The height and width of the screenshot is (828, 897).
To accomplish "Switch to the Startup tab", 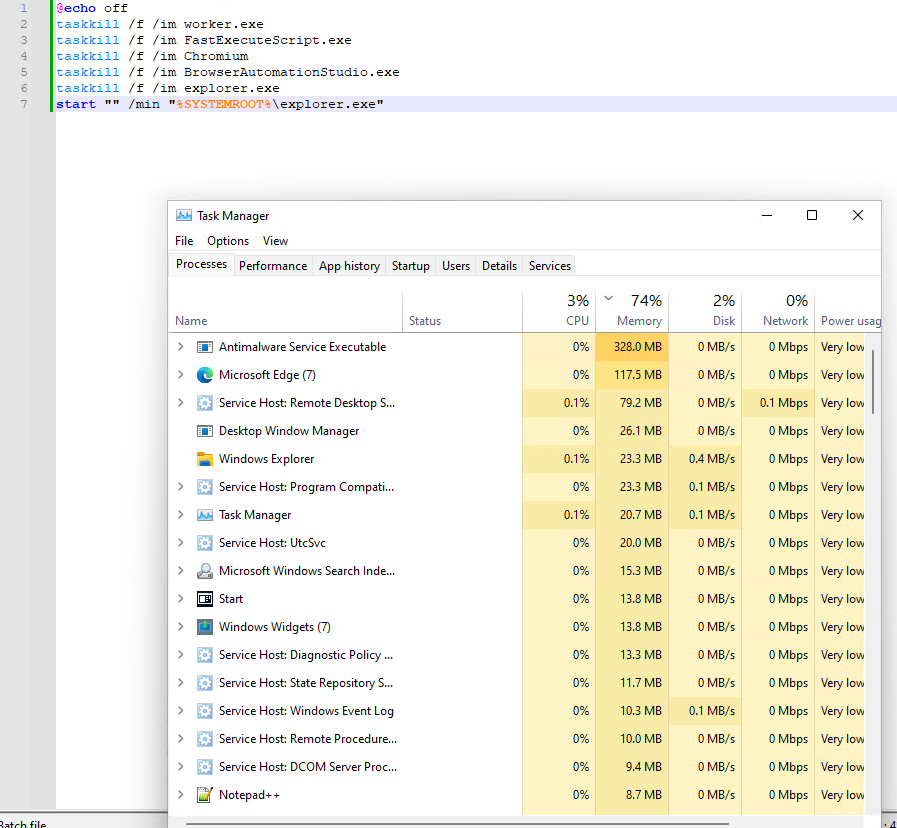I will tap(410, 266).
